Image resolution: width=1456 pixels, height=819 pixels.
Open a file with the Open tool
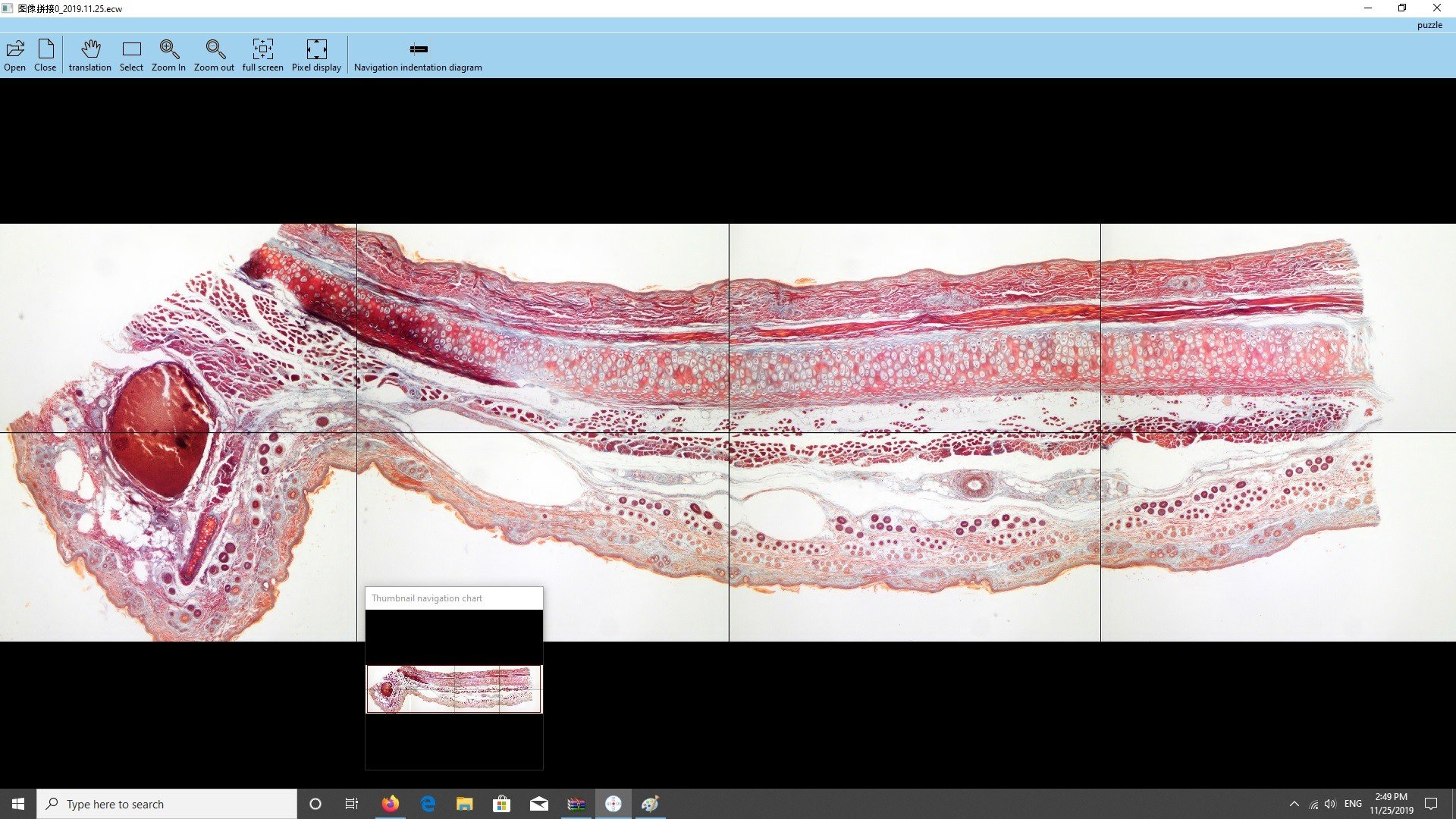coord(14,56)
